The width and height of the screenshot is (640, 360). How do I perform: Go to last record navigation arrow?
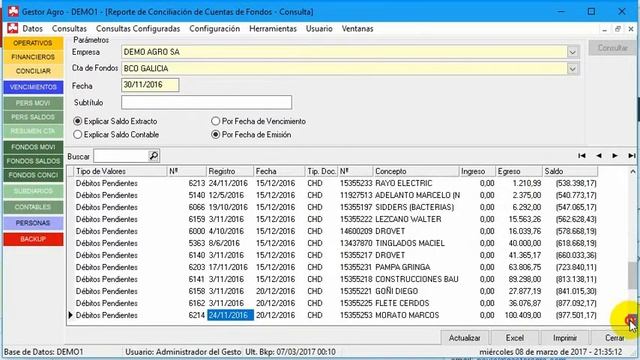[x=631, y=156]
